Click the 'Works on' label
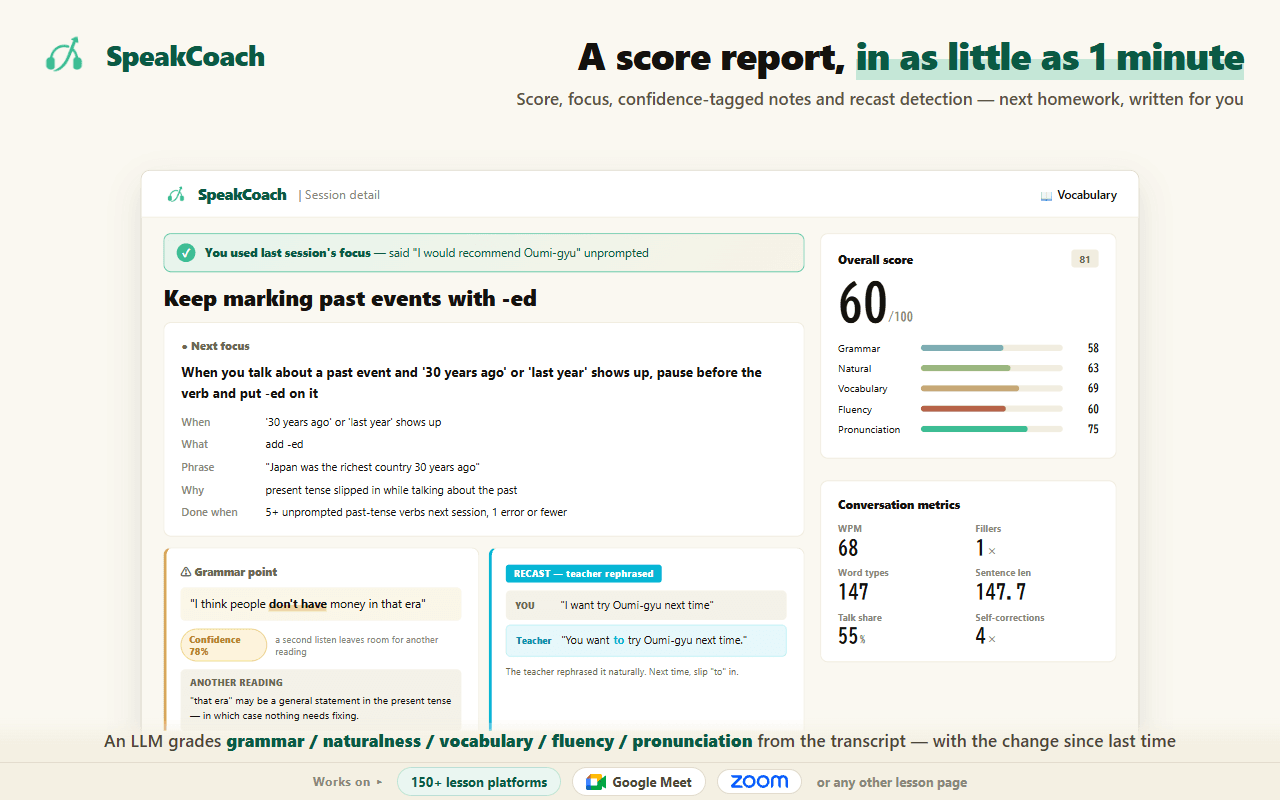 [x=341, y=782]
